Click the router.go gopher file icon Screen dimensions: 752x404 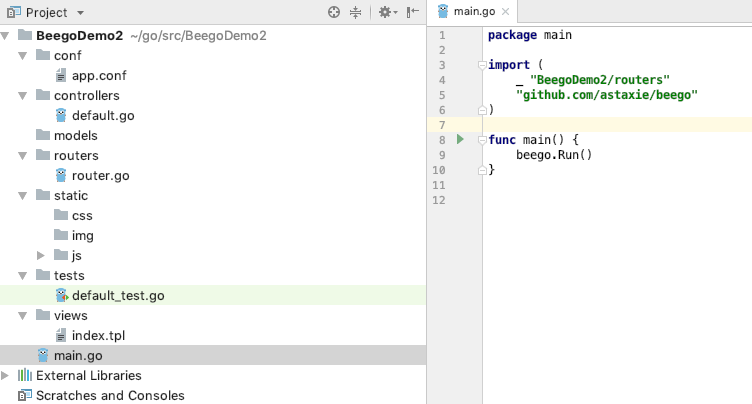pos(61,175)
